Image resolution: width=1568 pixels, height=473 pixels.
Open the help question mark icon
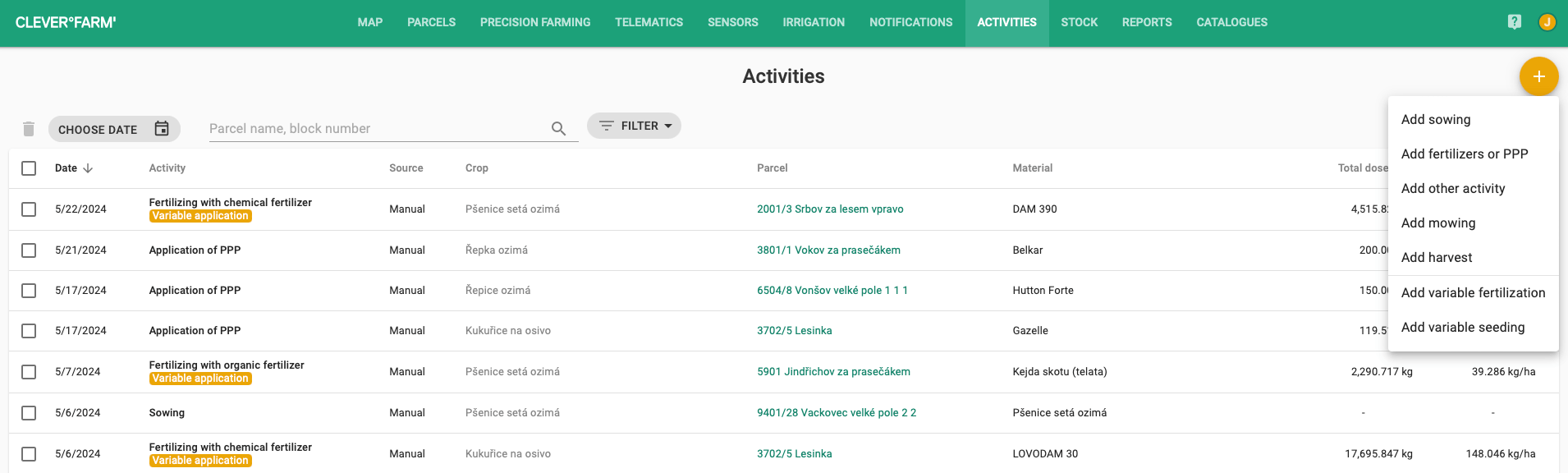coord(1515,22)
